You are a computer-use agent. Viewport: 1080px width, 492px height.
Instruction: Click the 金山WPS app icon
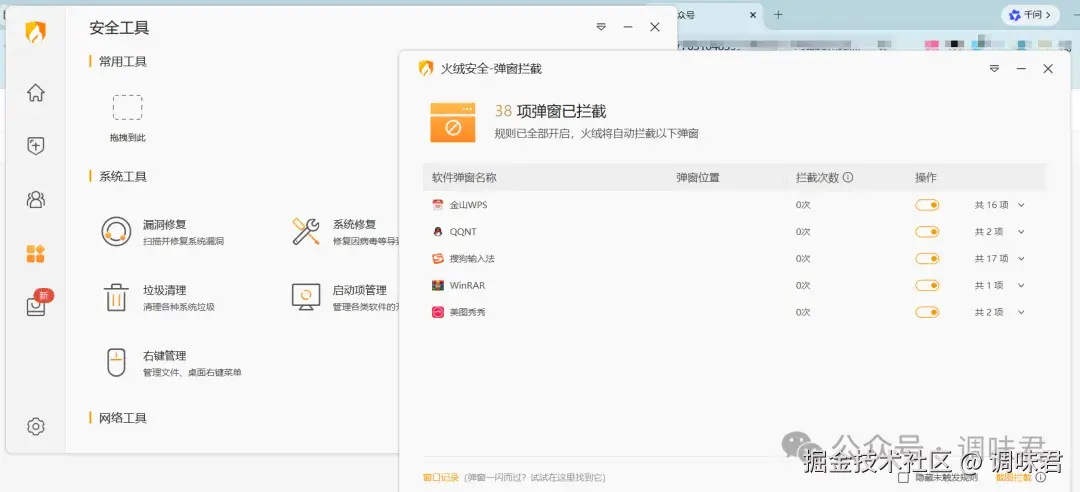pyautogui.click(x=437, y=205)
